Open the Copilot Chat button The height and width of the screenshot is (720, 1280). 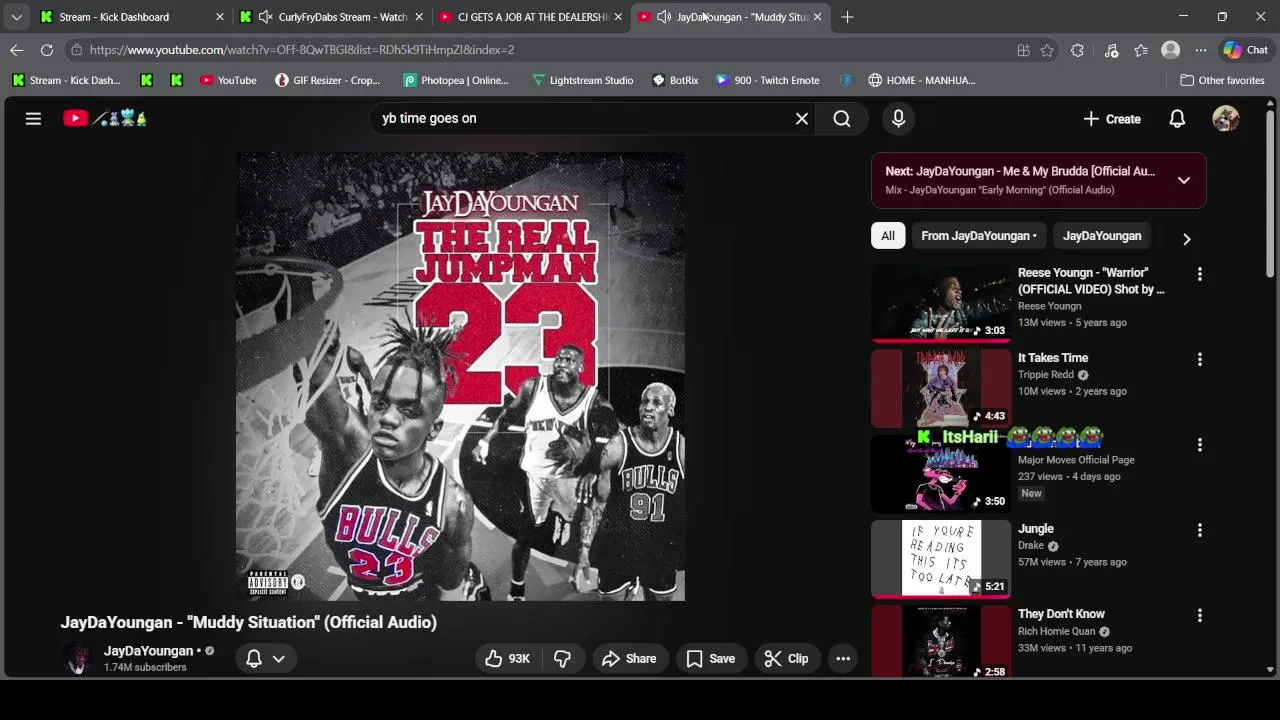[x=1246, y=49]
